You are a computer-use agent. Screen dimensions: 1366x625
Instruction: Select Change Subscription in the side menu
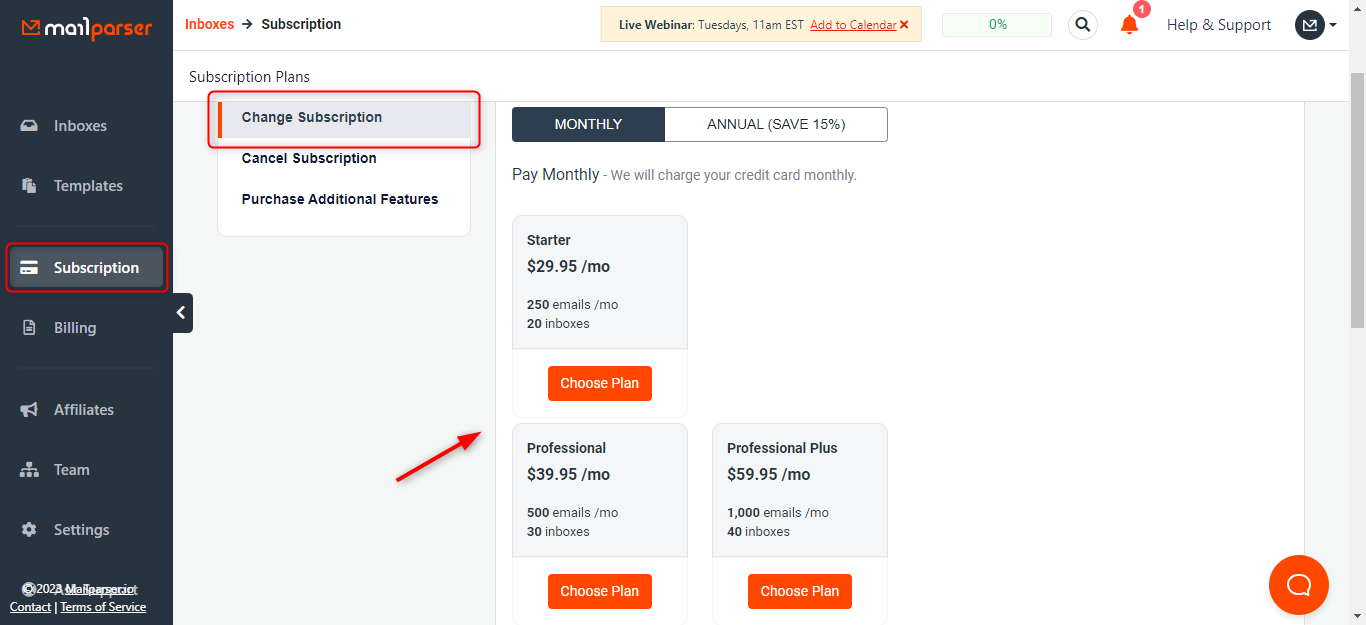pyautogui.click(x=344, y=118)
